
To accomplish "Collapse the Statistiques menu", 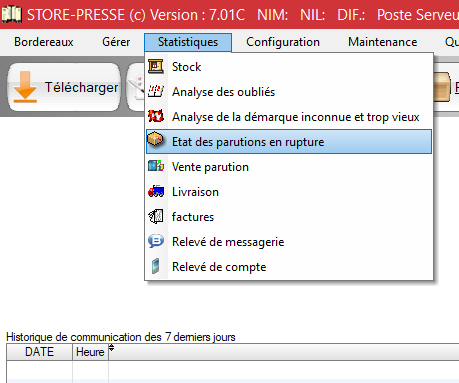I will tap(188, 42).
